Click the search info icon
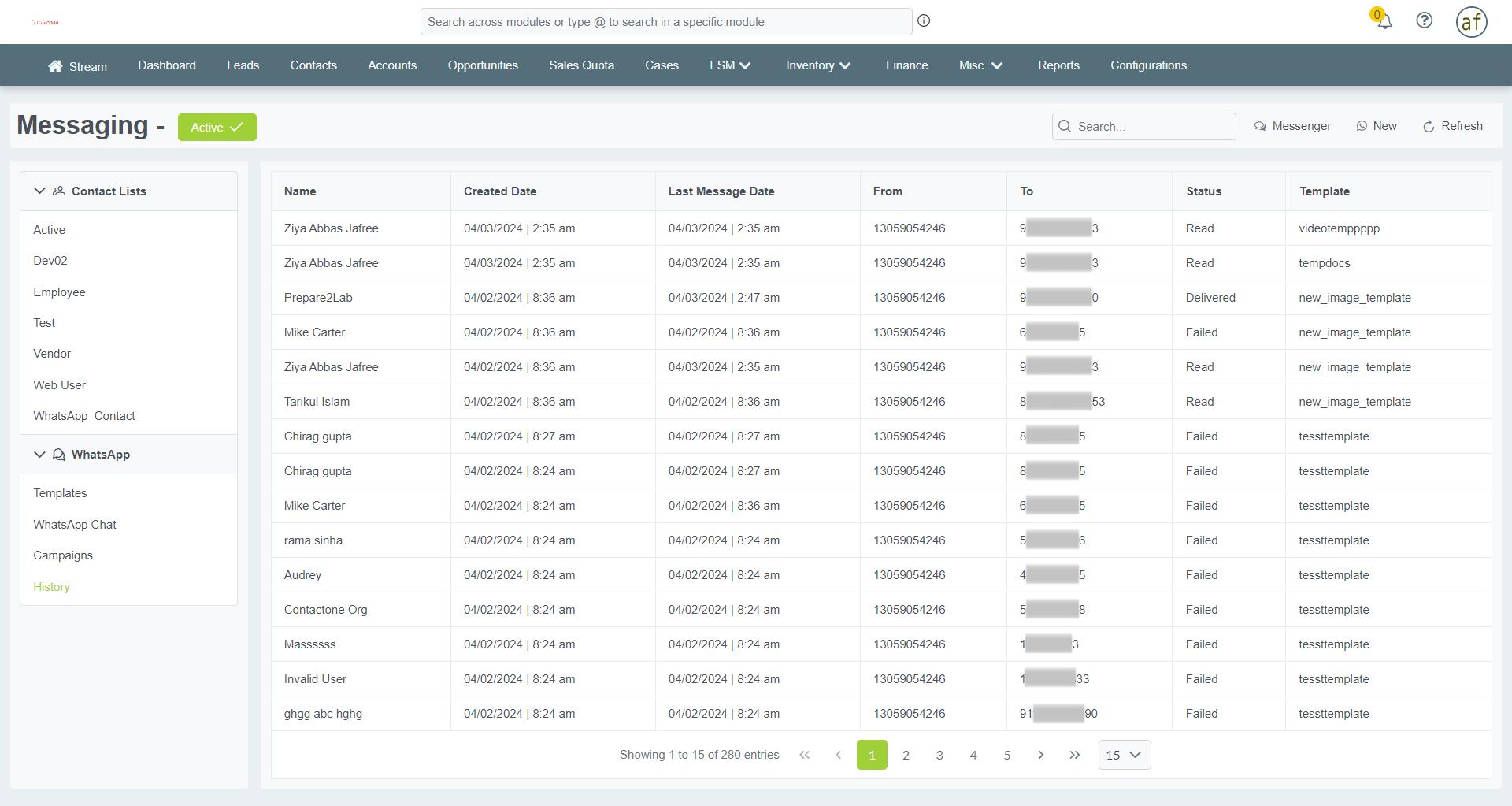 click(924, 21)
